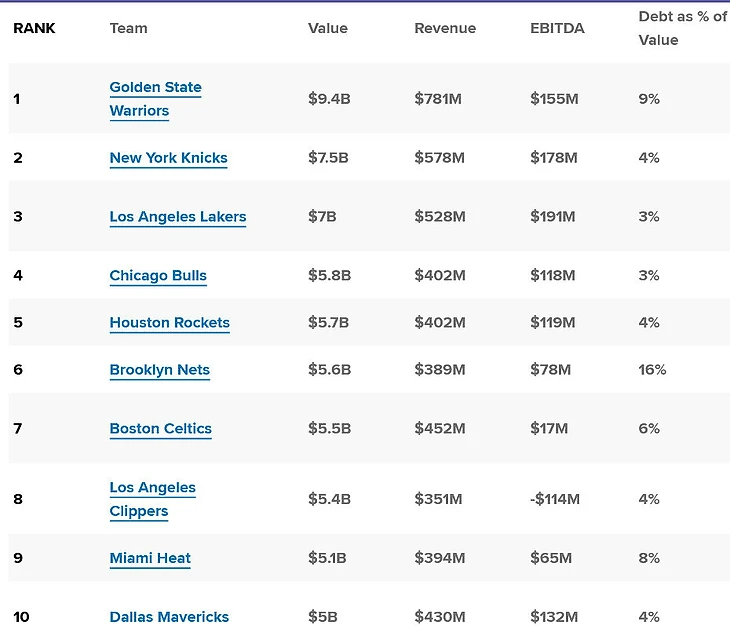Click the Team column header
Screen dimensions: 730x626
[x=128, y=28]
